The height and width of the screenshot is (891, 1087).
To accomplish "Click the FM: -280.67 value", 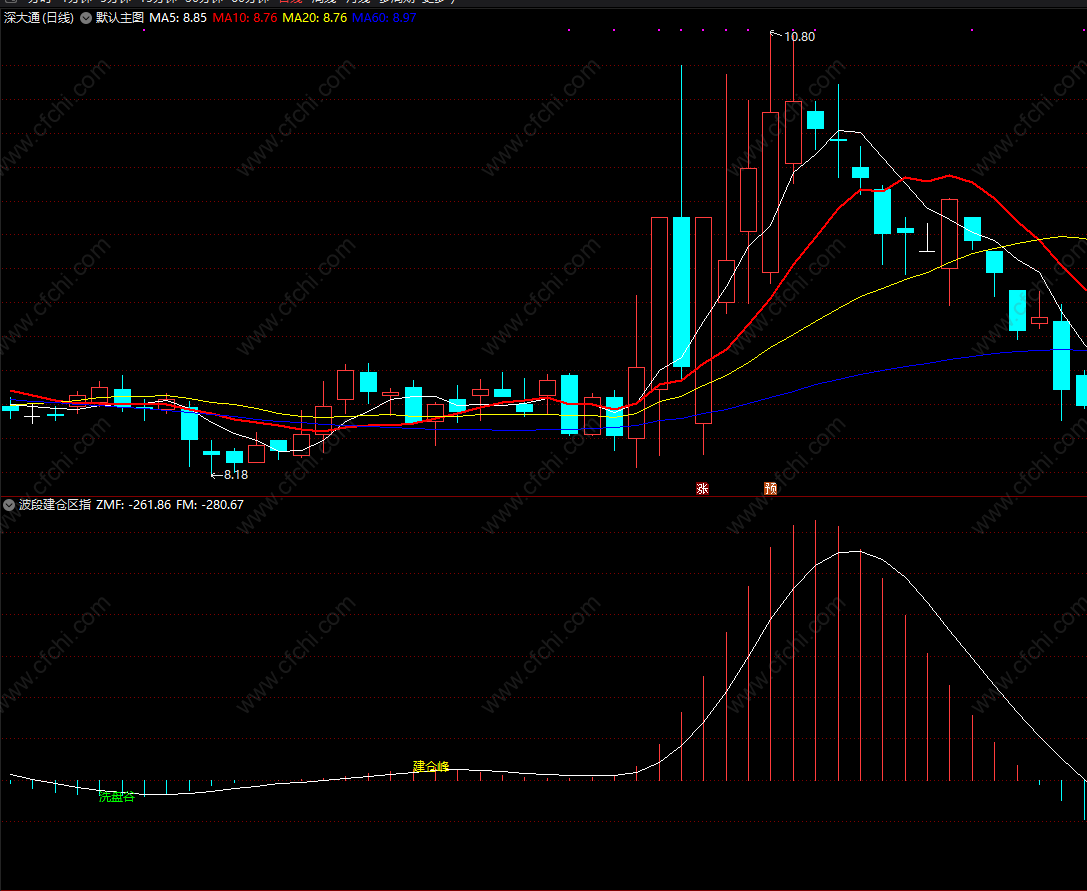I will point(210,505).
